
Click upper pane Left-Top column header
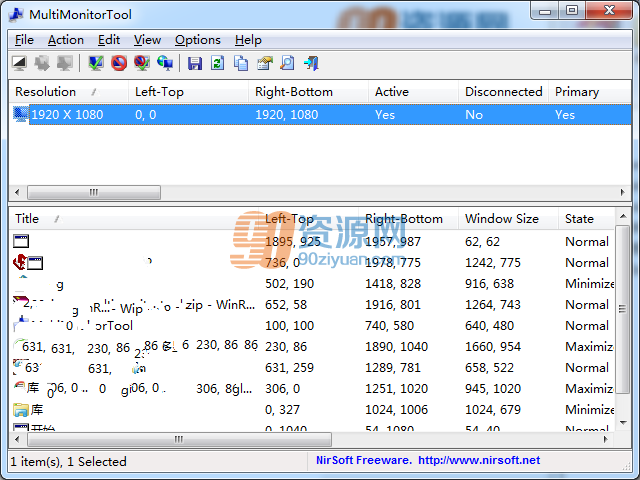pos(188,92)
